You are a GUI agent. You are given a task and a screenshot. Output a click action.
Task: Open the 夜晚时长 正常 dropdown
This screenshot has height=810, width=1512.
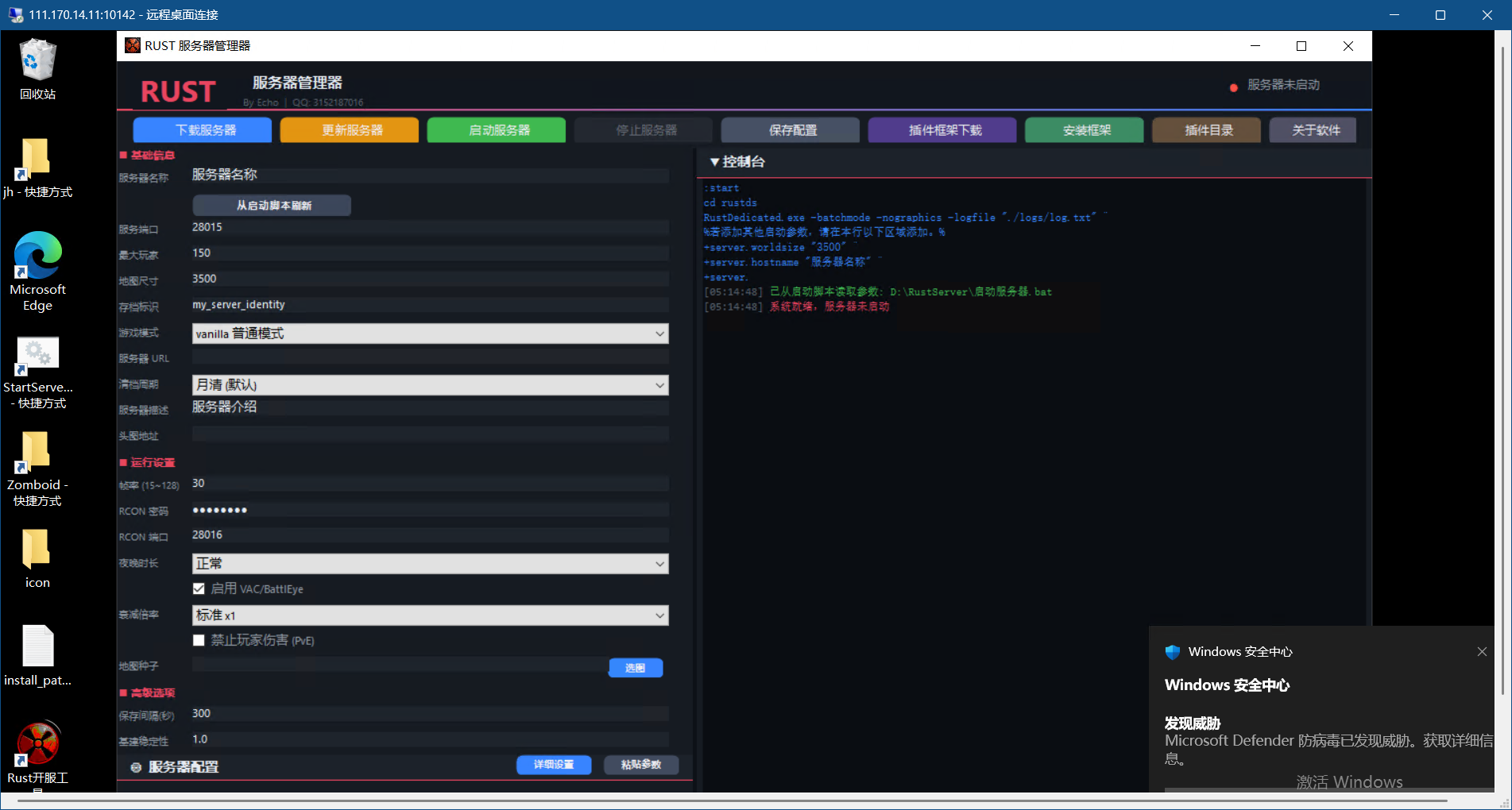(430, 564)
